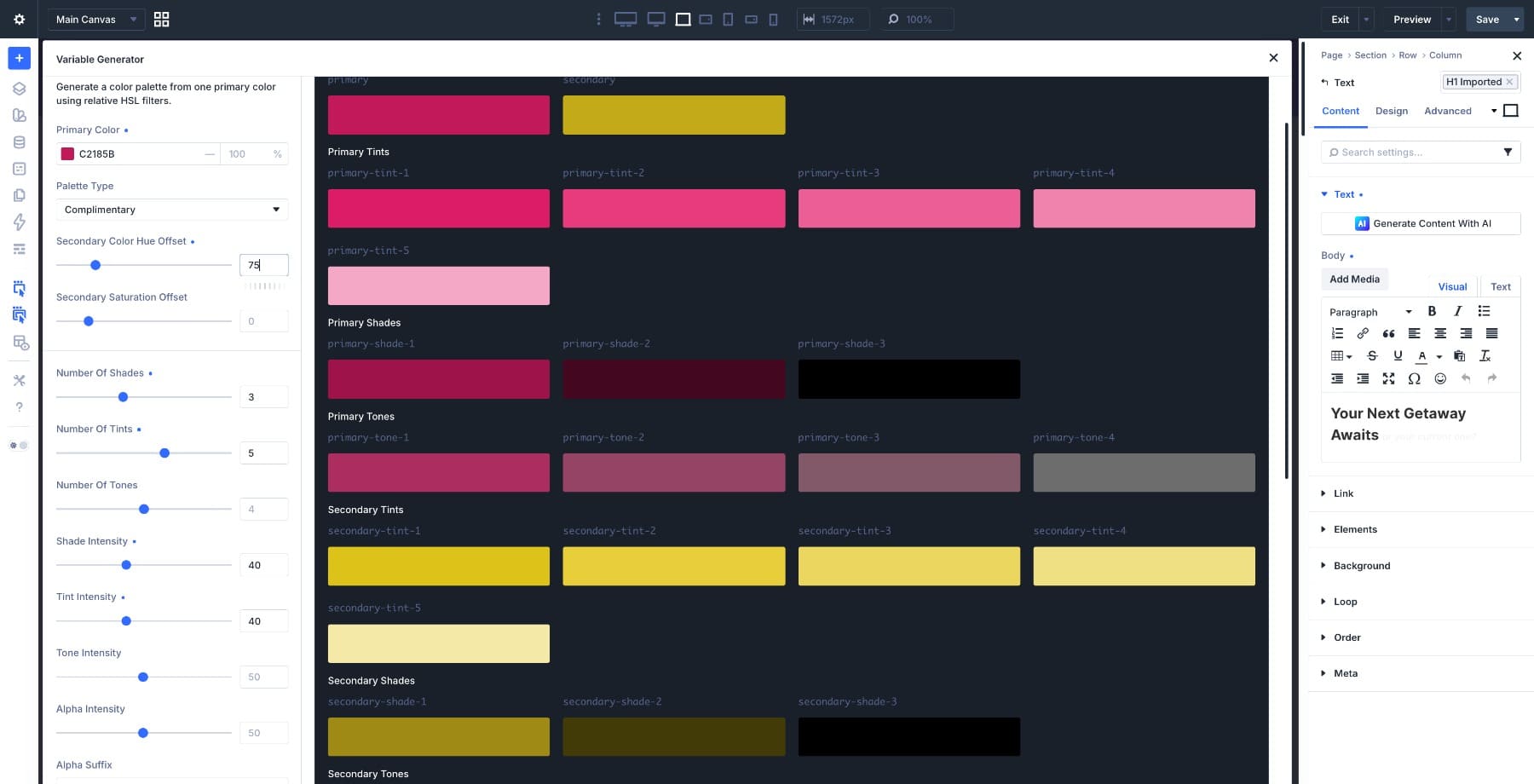This screenshot has height=784, width=1534.
Task: Toggle editor fullscreen mode icon
Action: (x=1388, y=378)
